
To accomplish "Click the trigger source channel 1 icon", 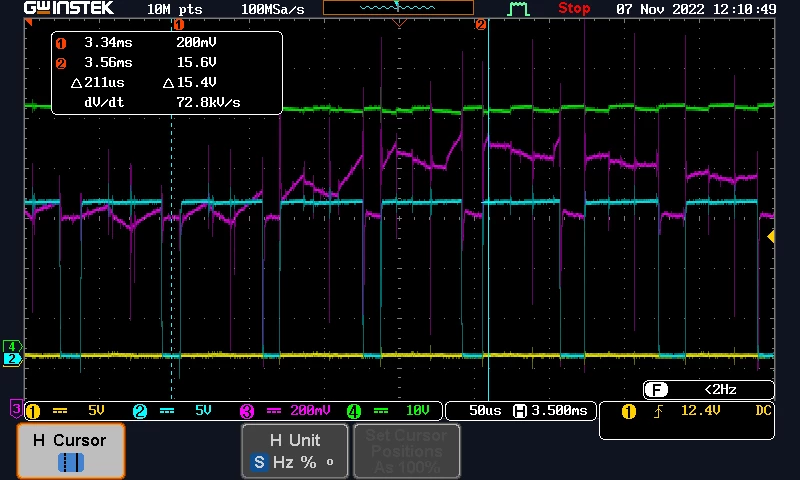I will pos(629,411).
